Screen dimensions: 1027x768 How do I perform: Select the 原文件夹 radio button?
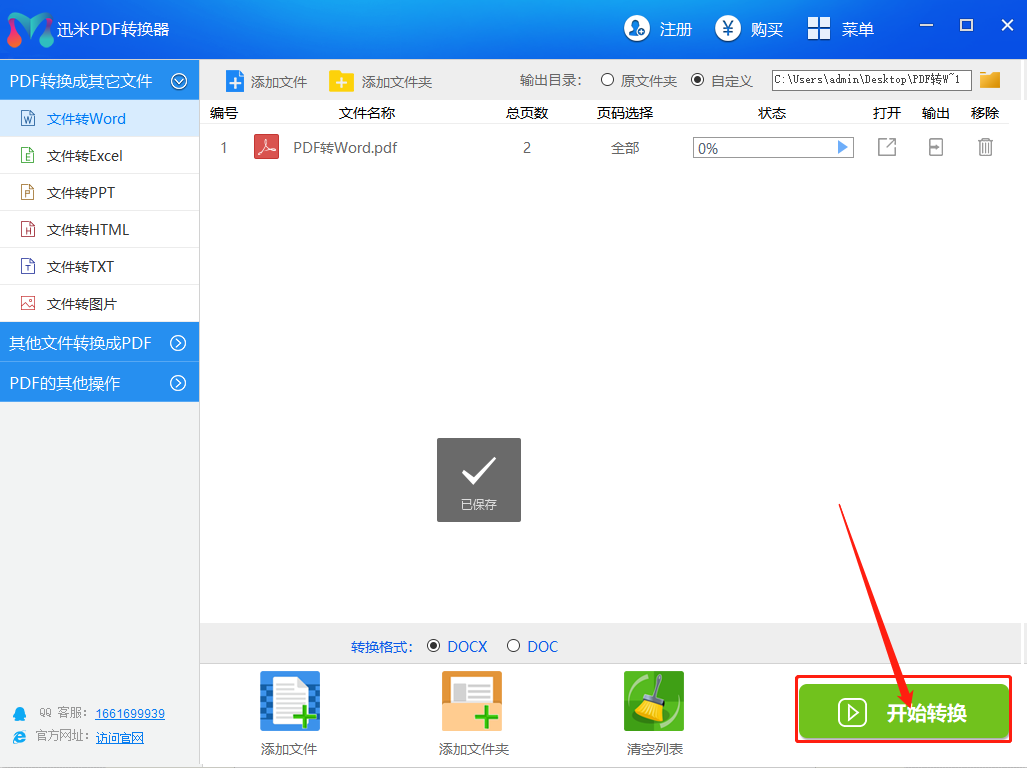tap(607, 80)
